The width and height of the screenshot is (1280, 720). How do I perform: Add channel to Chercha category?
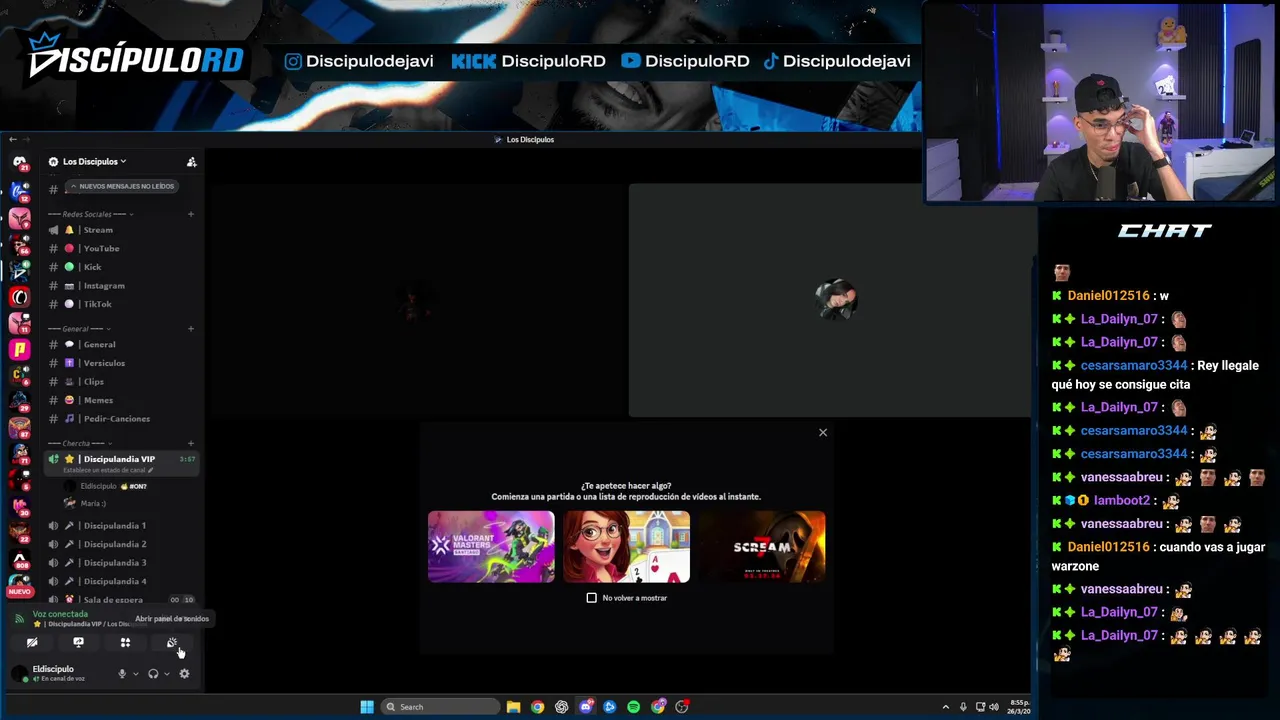[x=191, y=444]
